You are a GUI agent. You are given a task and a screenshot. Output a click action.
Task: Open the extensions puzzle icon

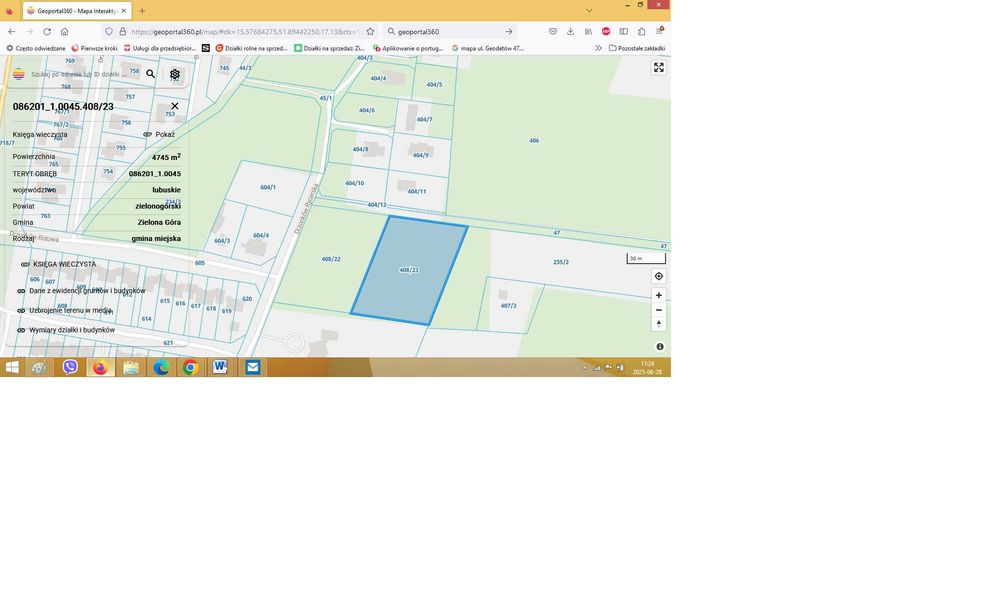point(642,31)
